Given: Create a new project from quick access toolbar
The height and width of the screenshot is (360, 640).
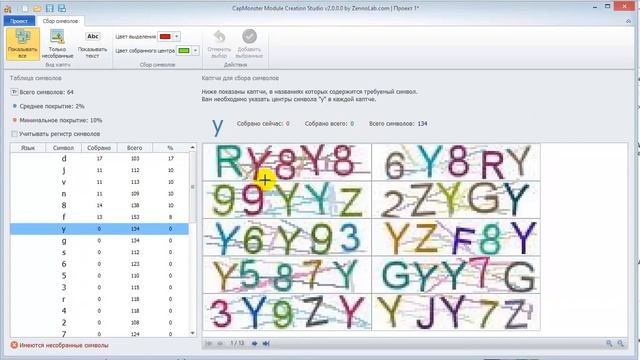Looking at the screenshot, I should click(24, 8).
